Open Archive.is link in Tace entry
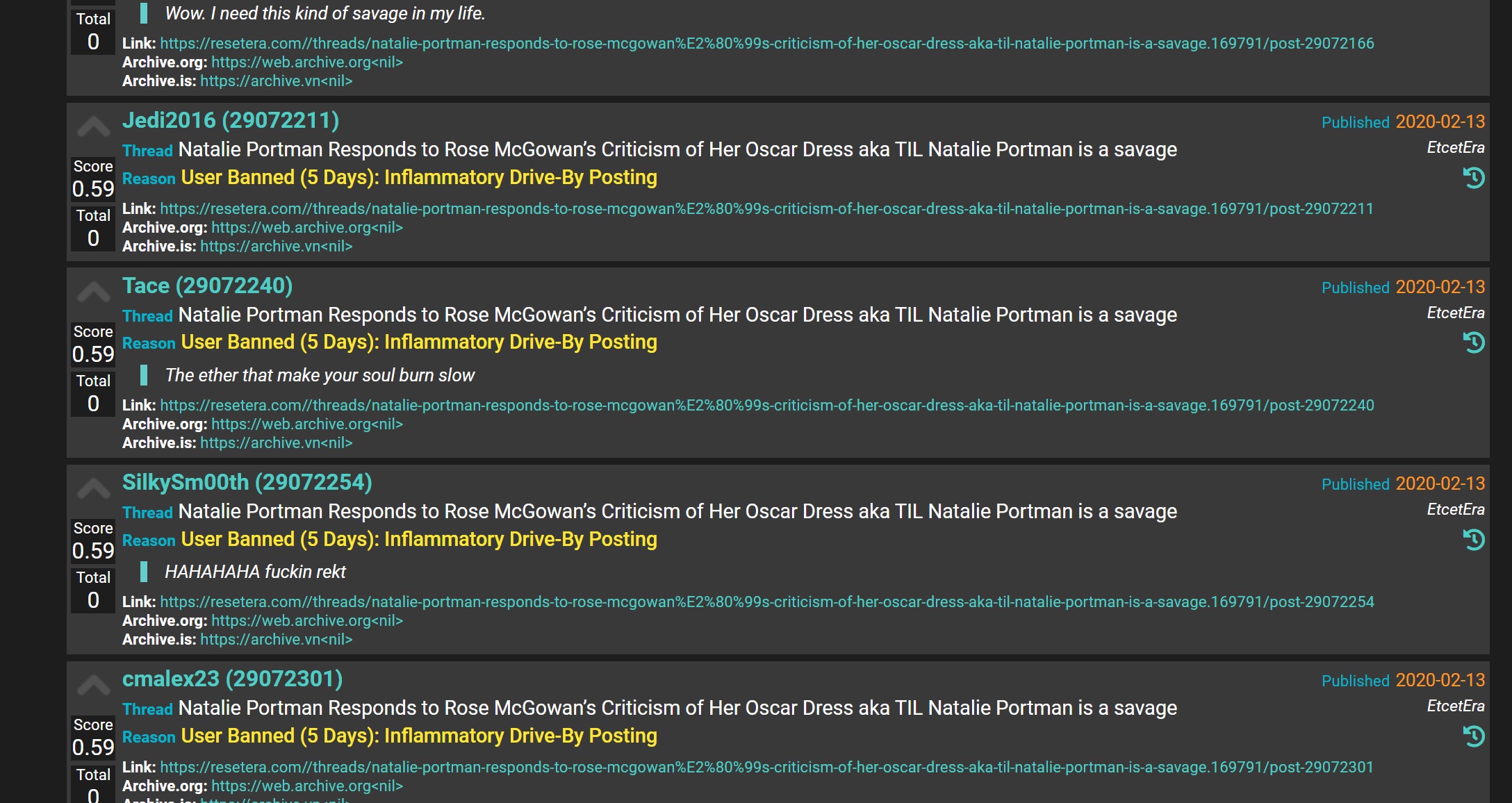This screenshot has height=803, width=1512. [277, 442]
